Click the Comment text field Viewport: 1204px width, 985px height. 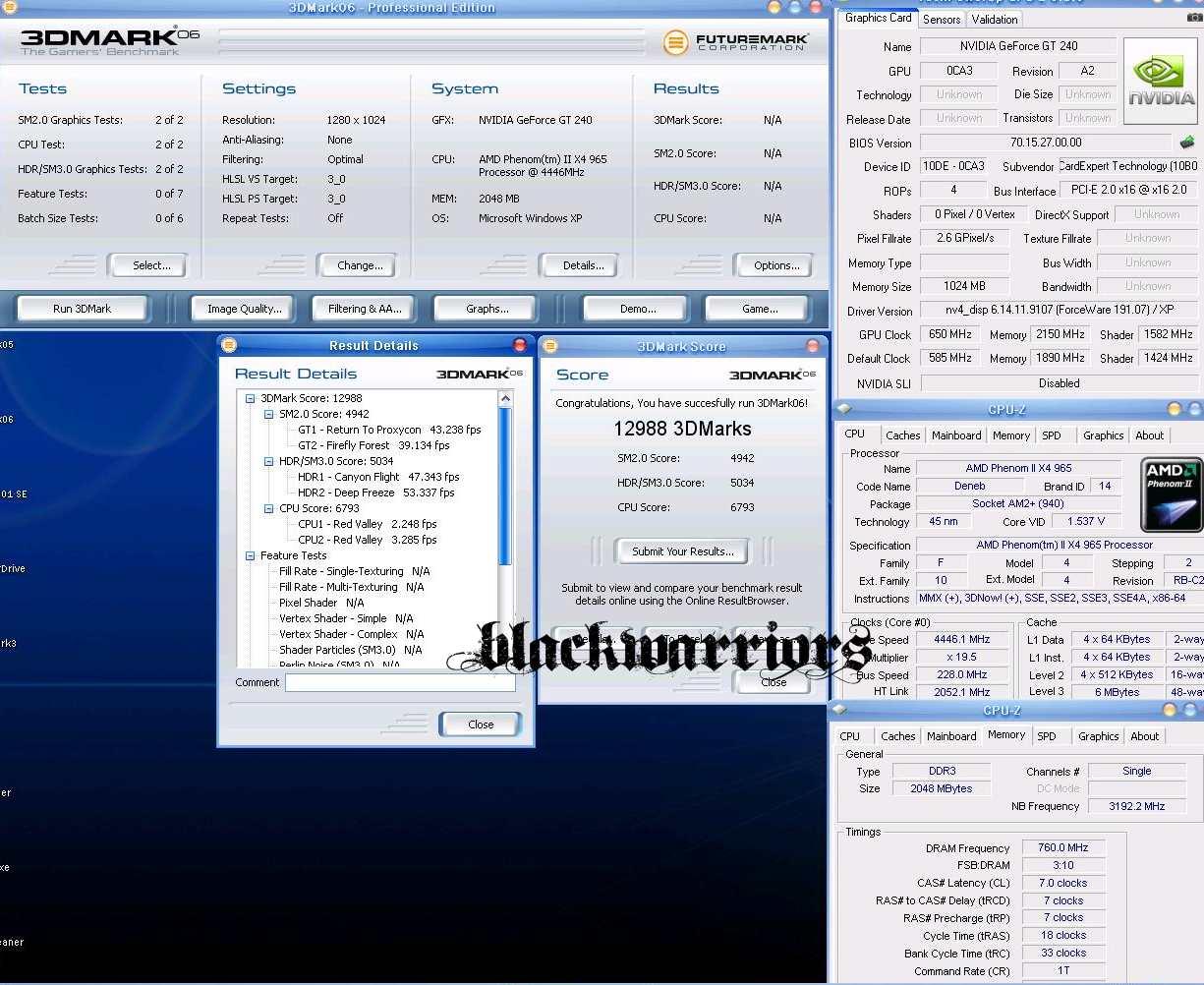(400, 682)
